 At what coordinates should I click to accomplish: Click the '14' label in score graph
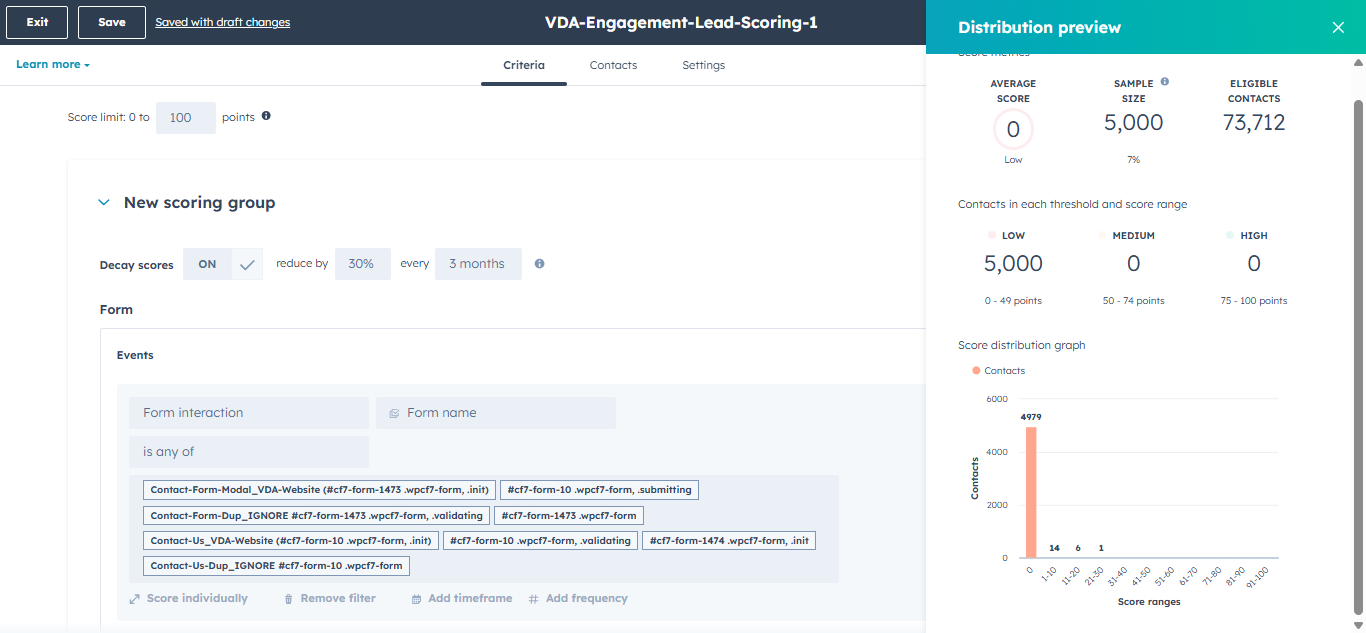coord(1055,548)
